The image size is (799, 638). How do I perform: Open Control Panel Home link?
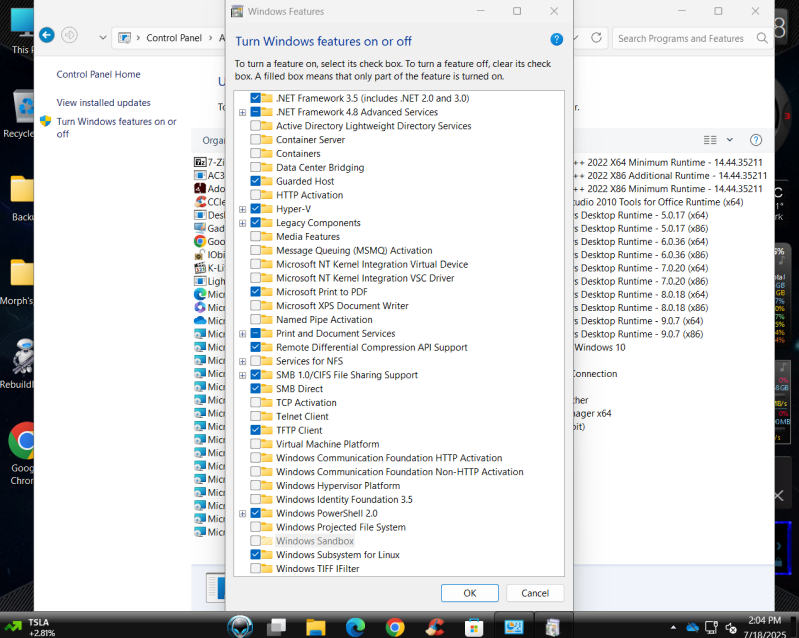click(98, 74)
